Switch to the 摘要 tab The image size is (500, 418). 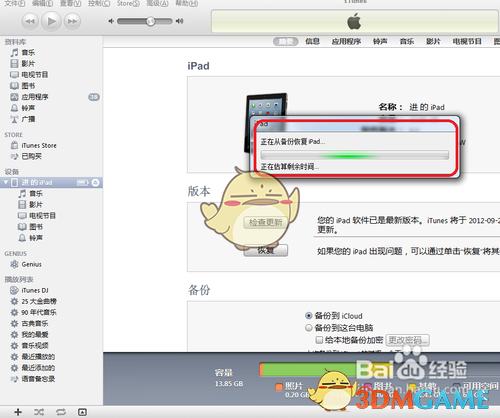tap(286, 41)
